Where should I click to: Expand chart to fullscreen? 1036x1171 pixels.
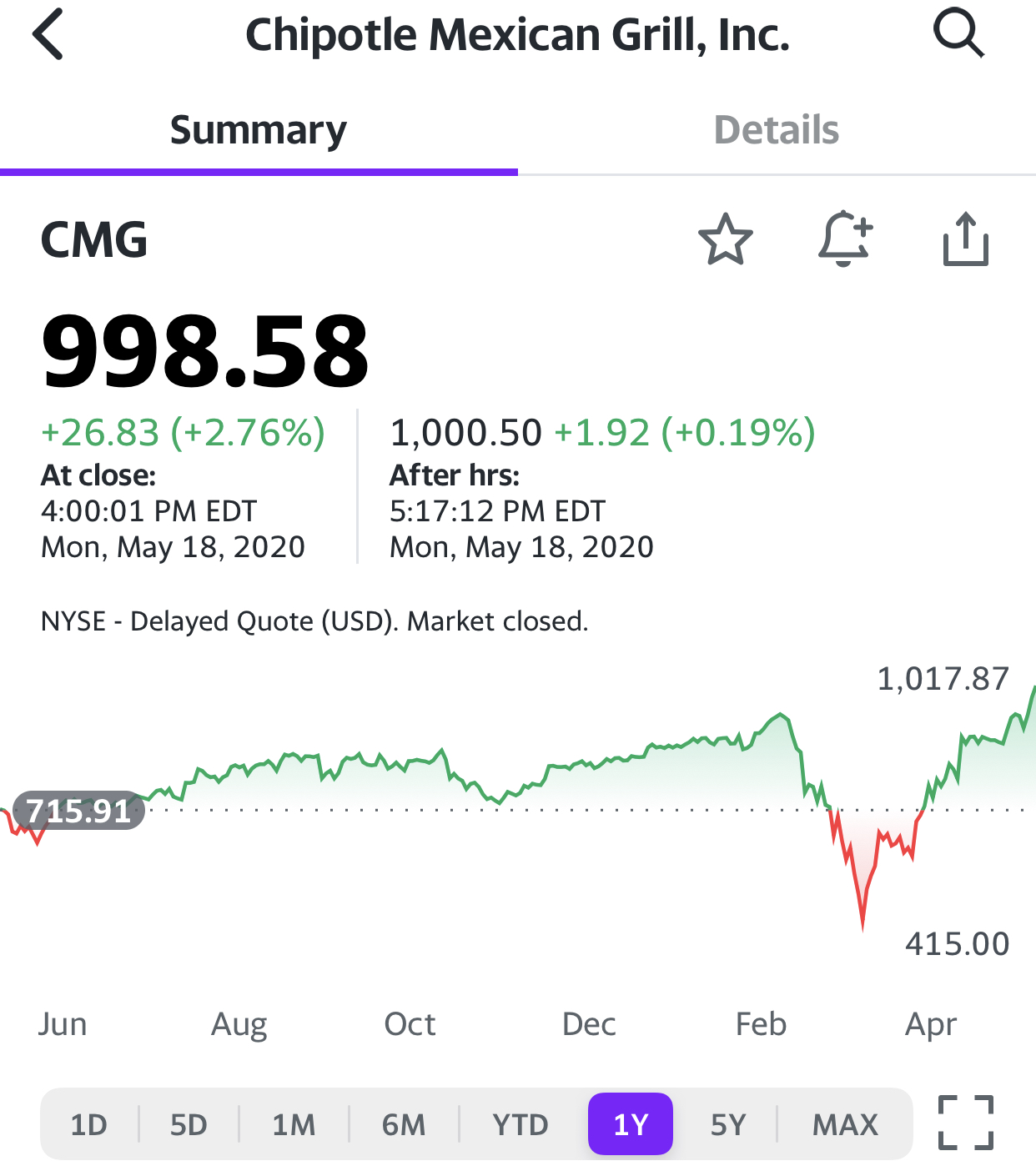pyautogui.click(x=966, y=1123)
